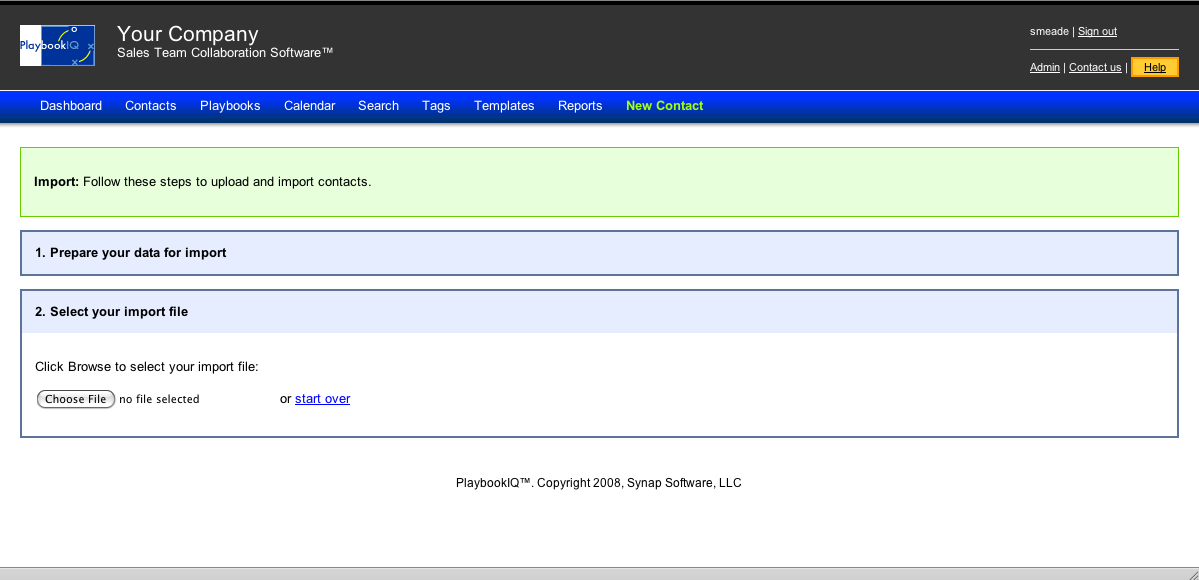Open the Admin link

pos(1044,68)
